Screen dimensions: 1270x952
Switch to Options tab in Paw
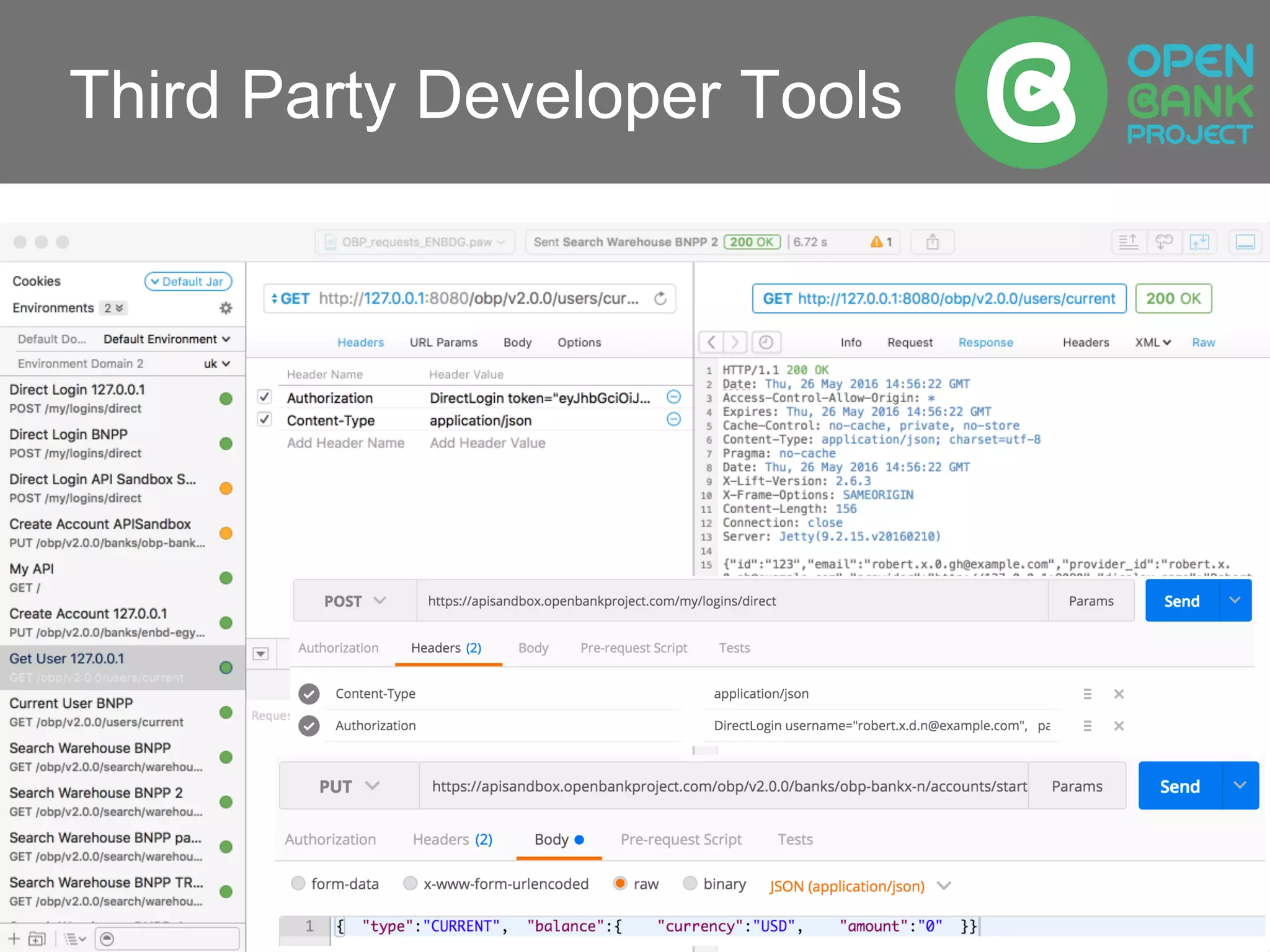(579, 342)
